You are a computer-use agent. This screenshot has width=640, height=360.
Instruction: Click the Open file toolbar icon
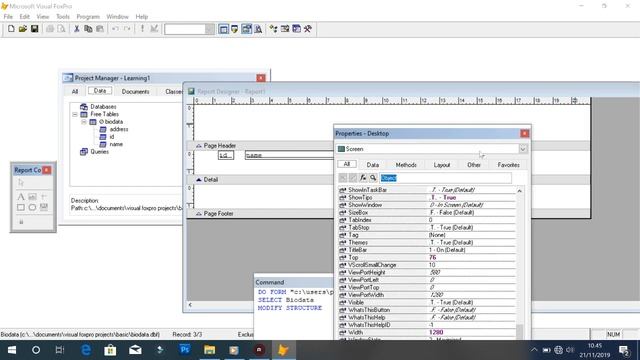(23, 29)
